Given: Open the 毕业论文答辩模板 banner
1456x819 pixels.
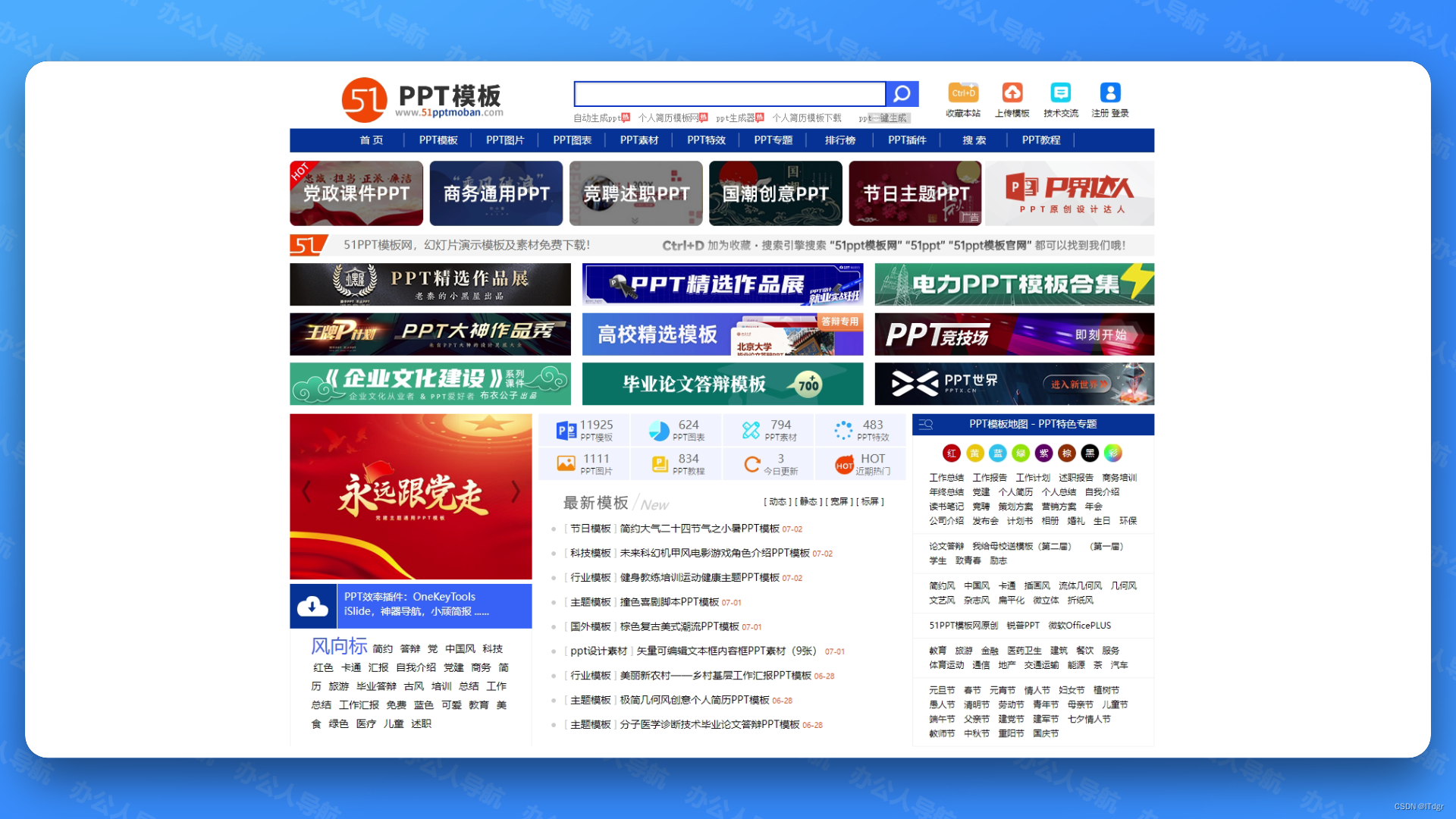Looking at the screenshot, I should [722, 384].
